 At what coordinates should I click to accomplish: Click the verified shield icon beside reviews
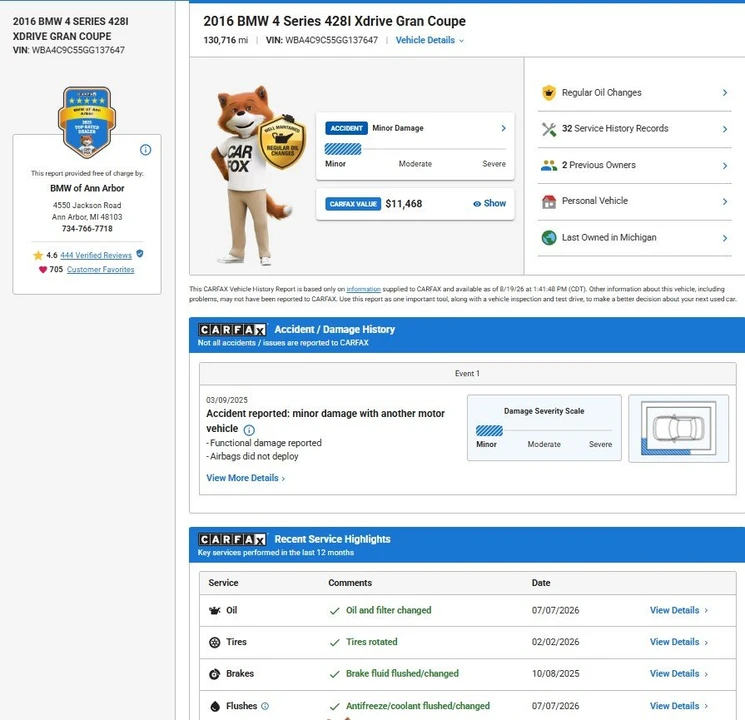tap(140, 254)
